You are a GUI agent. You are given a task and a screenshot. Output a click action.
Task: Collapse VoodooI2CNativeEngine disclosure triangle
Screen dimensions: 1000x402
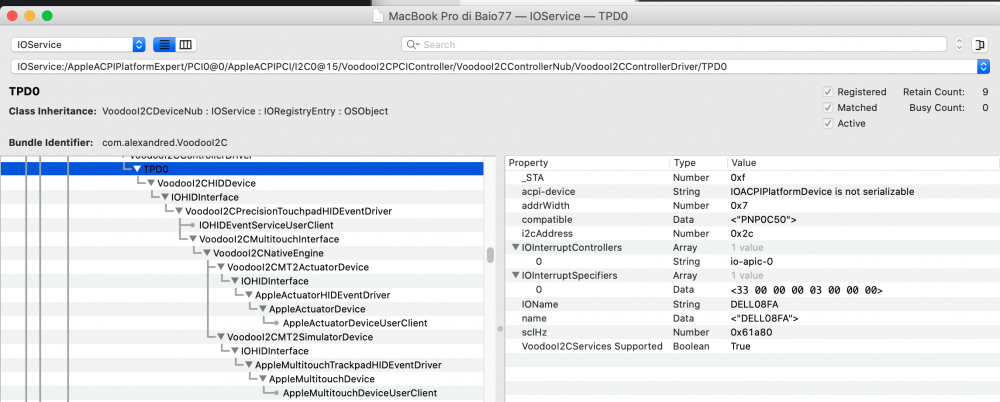[207, 253]
